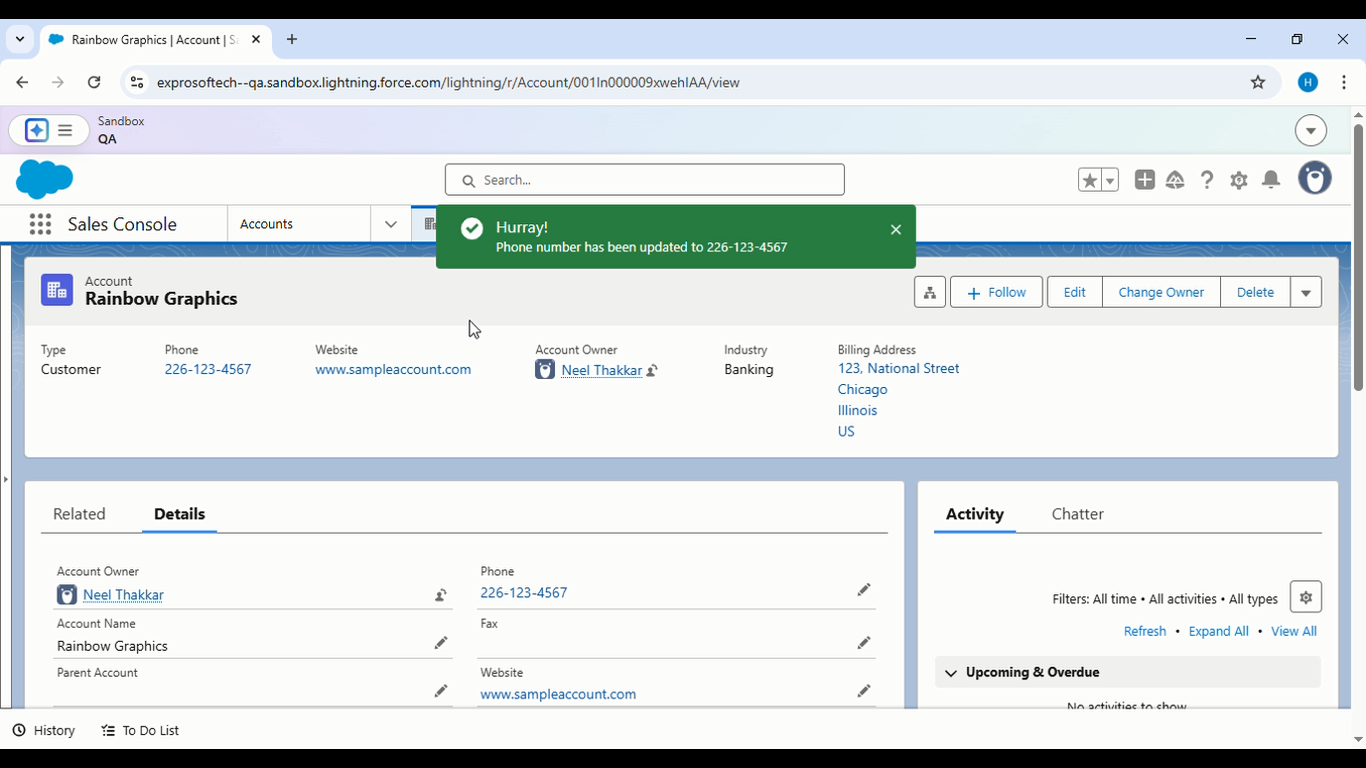Open Notifications bell icon
This screenshot has width=1366, height=768.
[1271, 180]
